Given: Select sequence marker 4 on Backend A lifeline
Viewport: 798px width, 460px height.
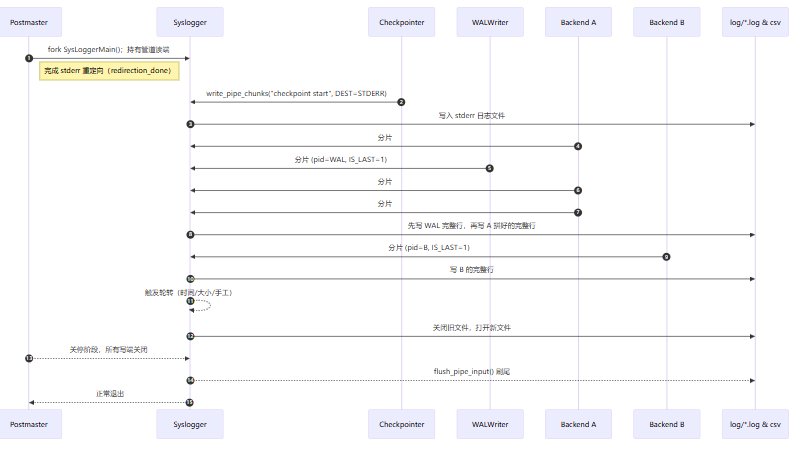Looking at the screenshot, I should tap(578, 146).
